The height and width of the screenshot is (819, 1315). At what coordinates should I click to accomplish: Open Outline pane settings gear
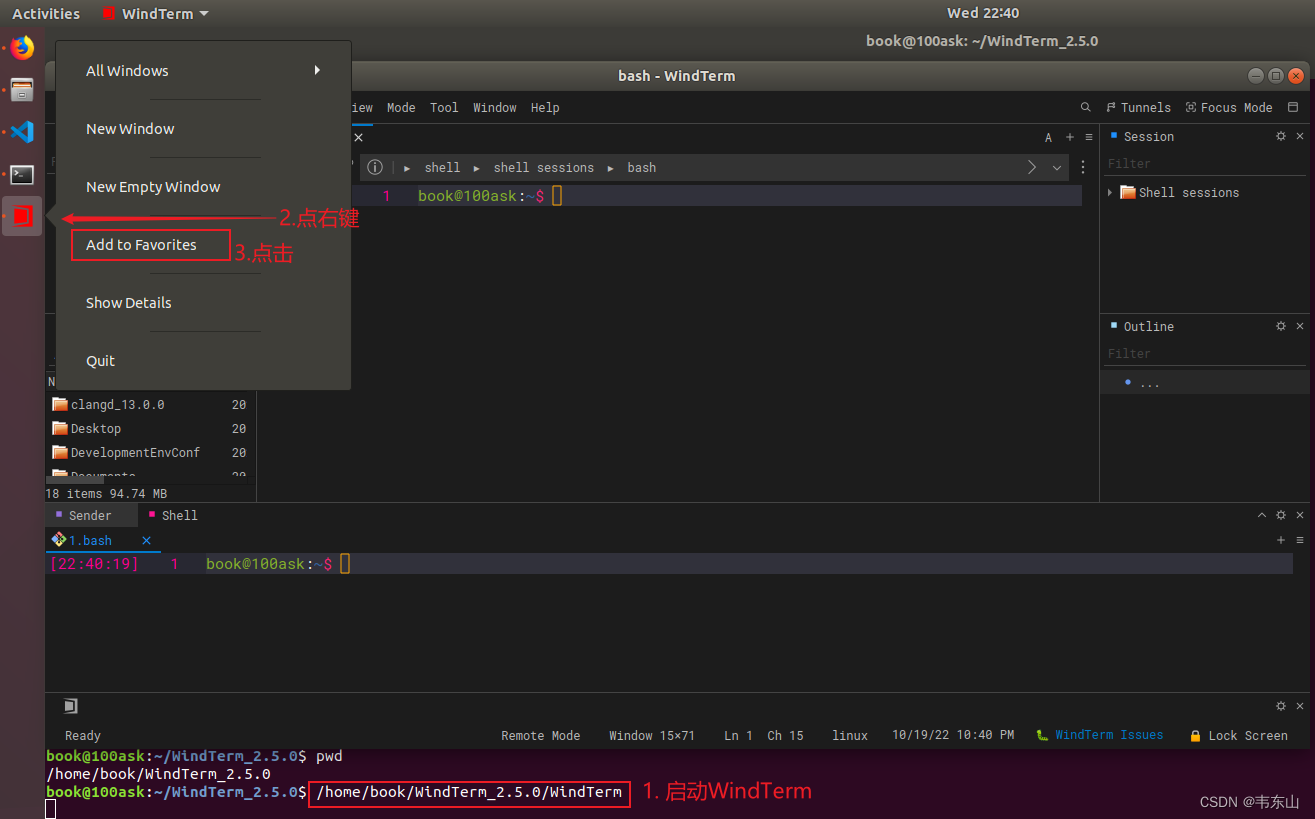tap(1281, 326)
